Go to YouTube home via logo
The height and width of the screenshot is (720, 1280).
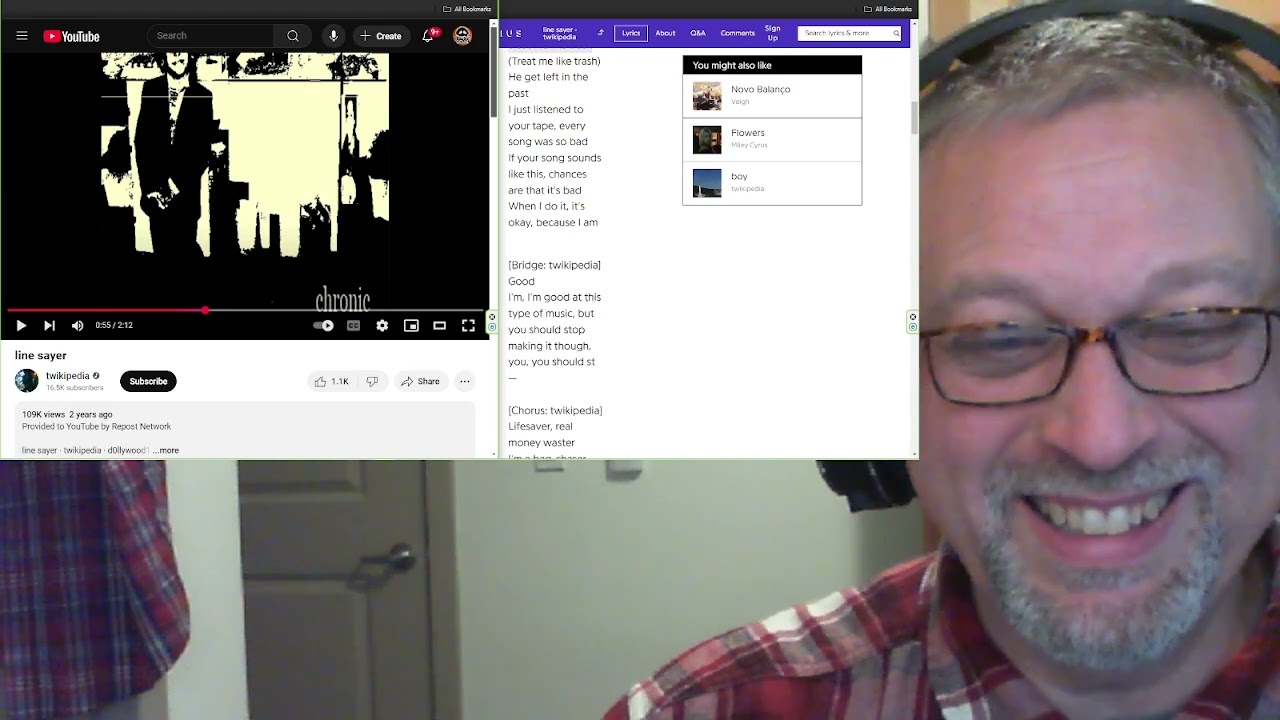coord(71,36)
